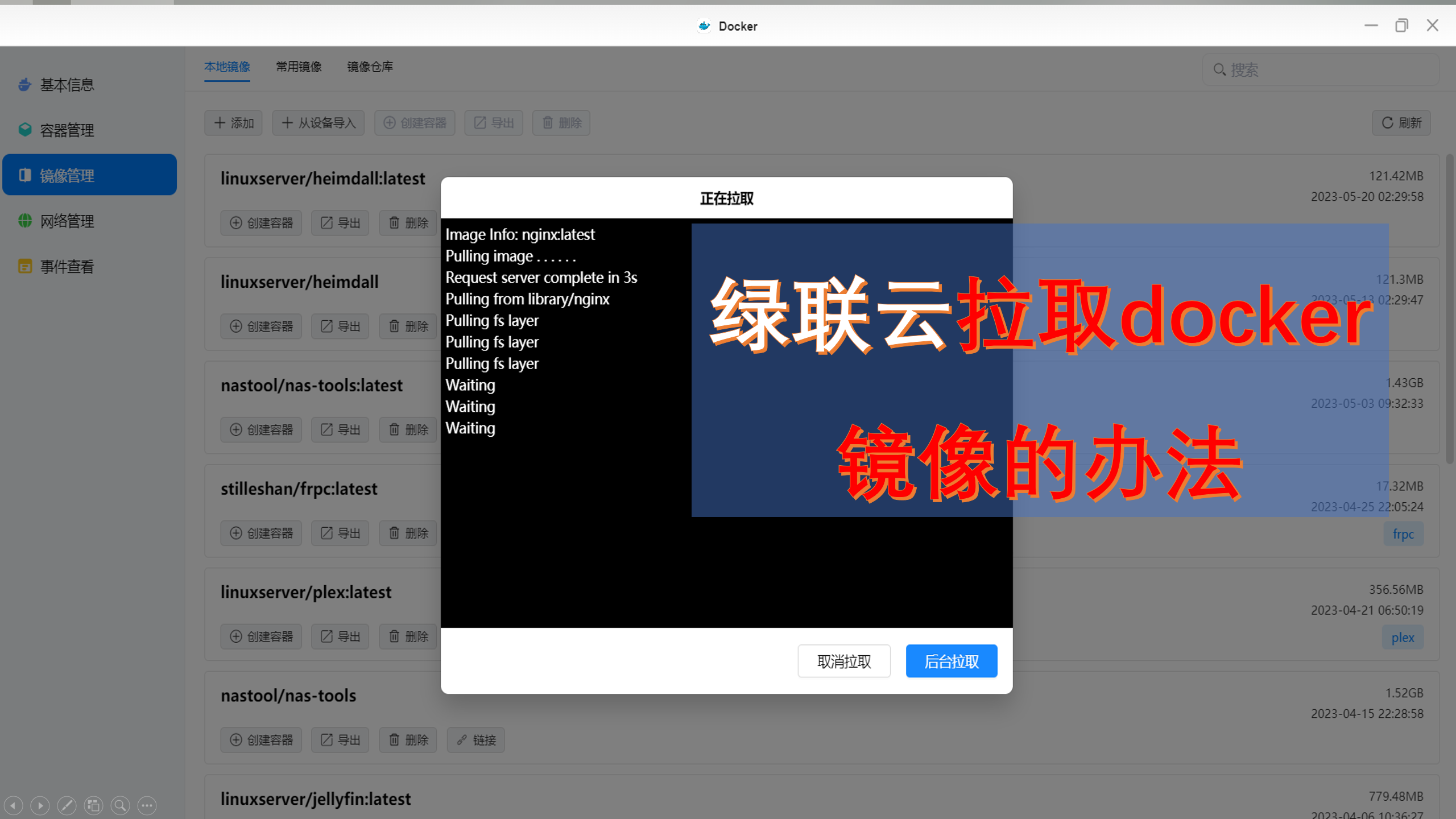Click the 356.56MB size value
The height and width of the screenshot is (819, 1456).
1396,590
